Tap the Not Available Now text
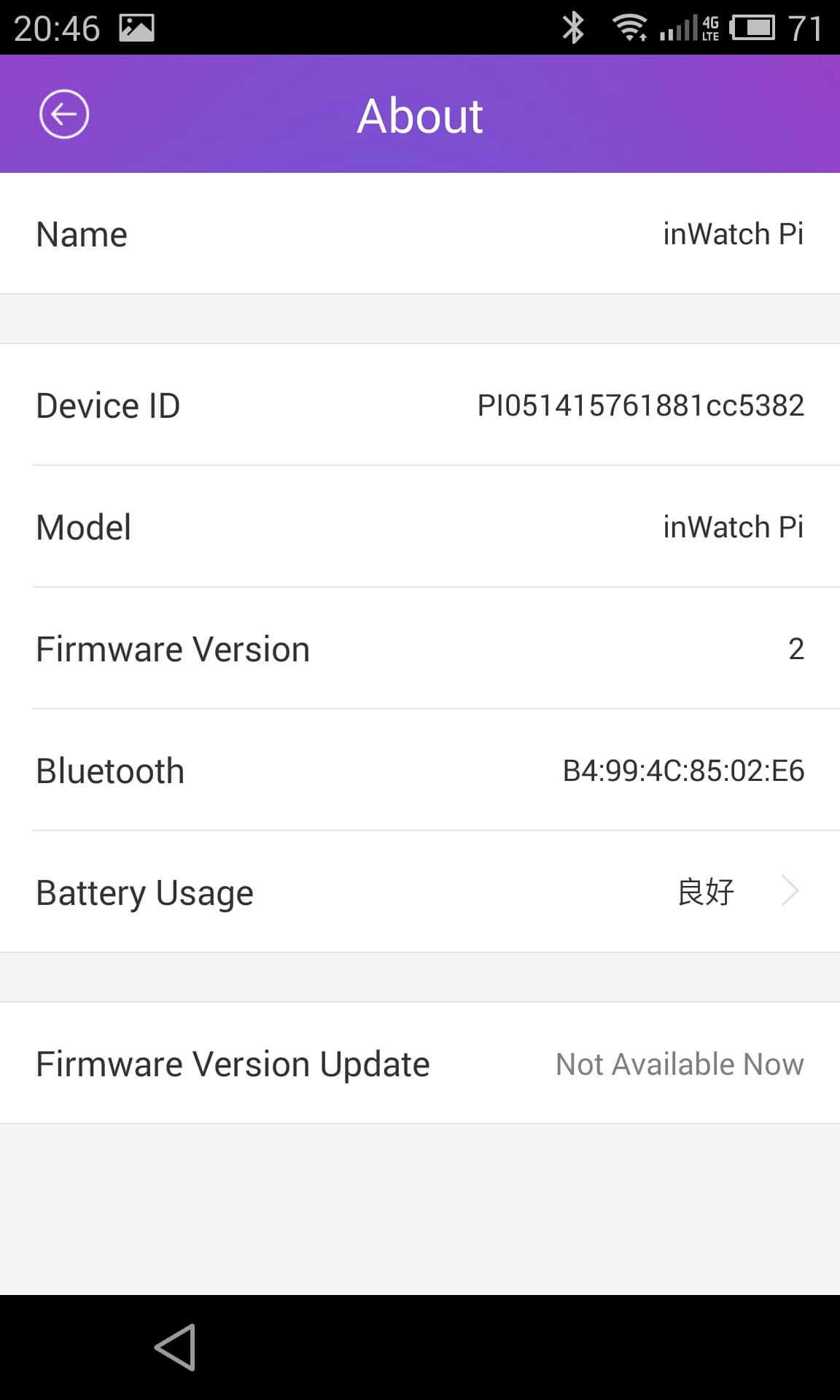This screenshot has width=840, height=1400. (x=680, y=1064)
